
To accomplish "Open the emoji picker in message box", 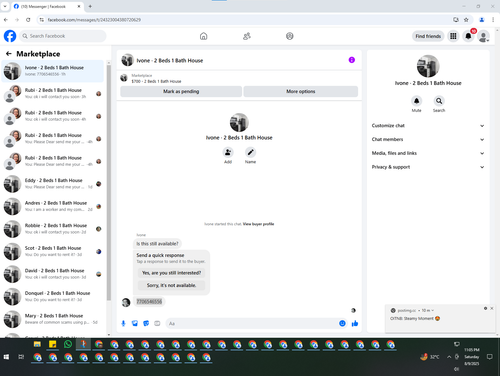I will point(342,323).
